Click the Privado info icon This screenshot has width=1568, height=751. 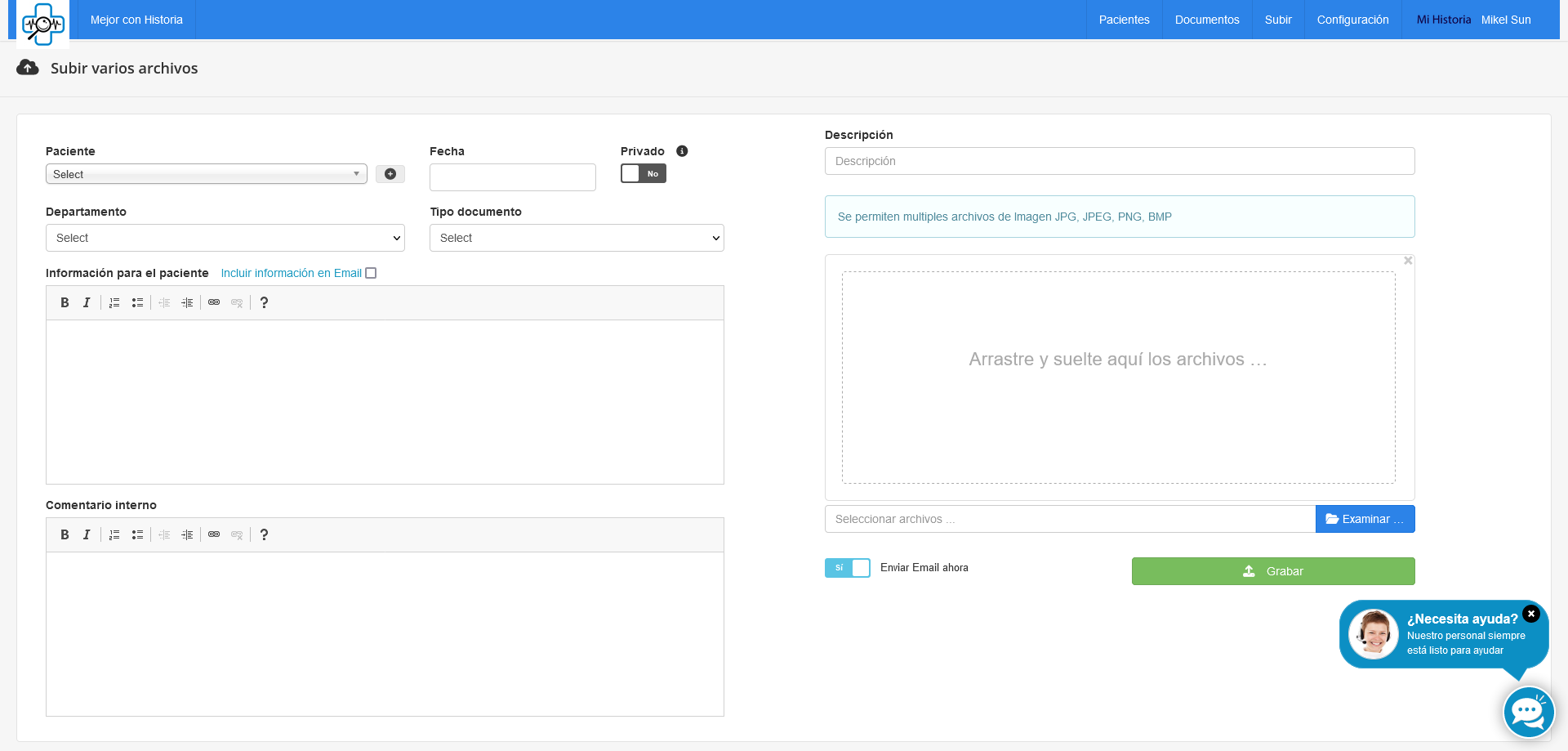click(x=682, y=151)
